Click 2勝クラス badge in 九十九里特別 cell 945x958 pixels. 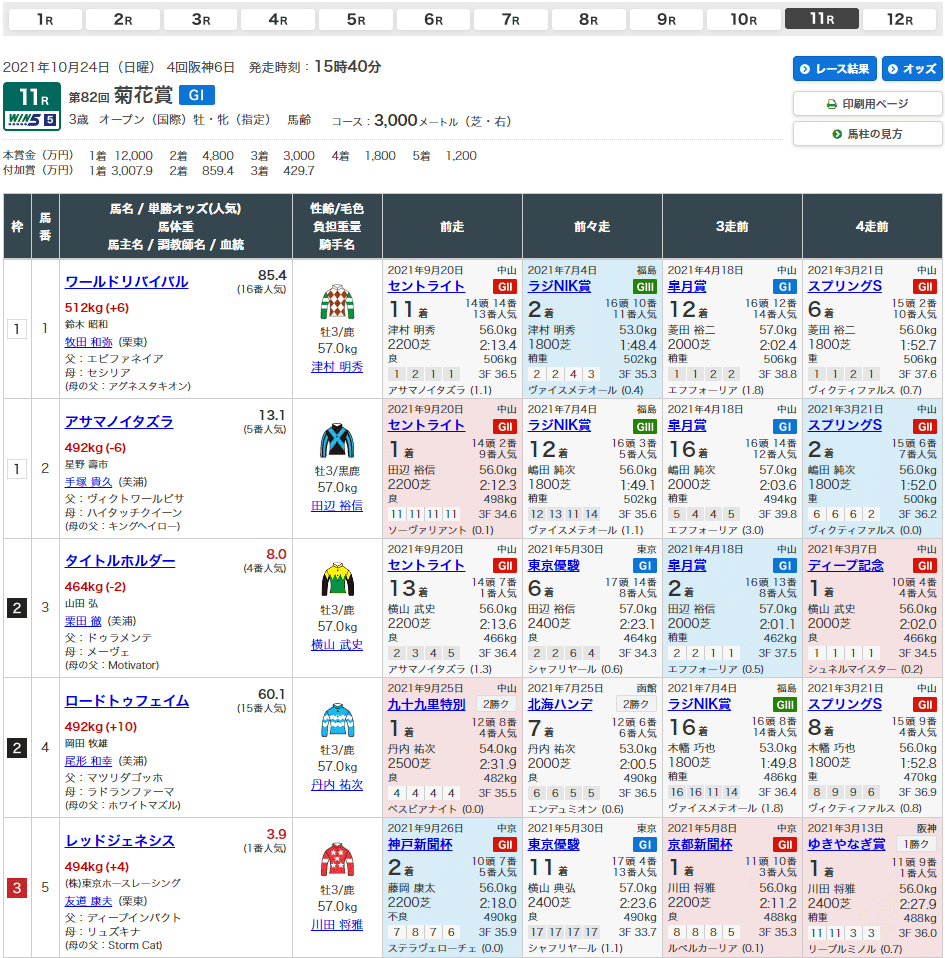pyautogui.click(x=495, y=704)
